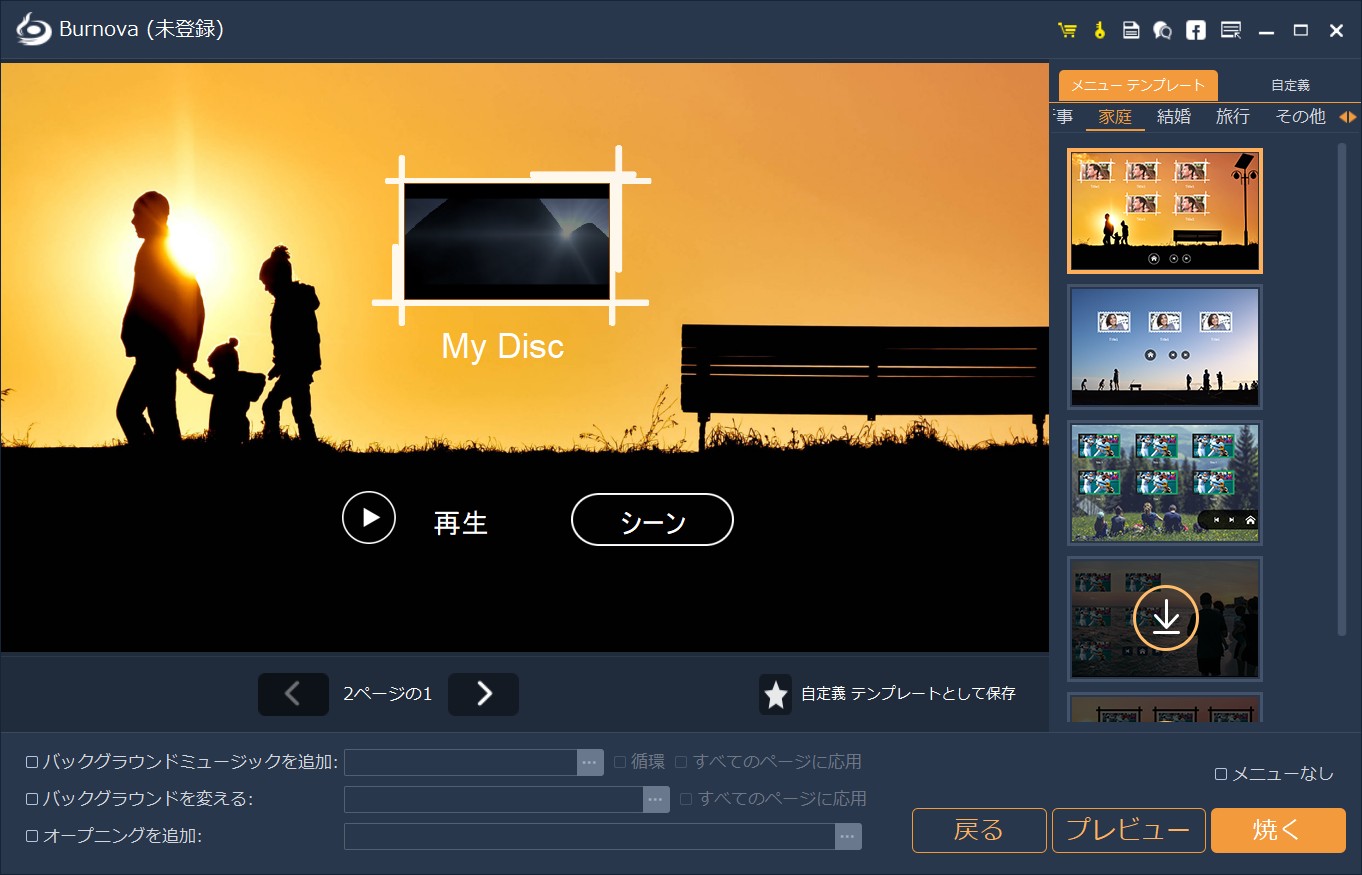Viewport: 1362px width, 875px height.
Task: Open the preferences/file icon in the title bar
Action: click(x=1131, y=29)
